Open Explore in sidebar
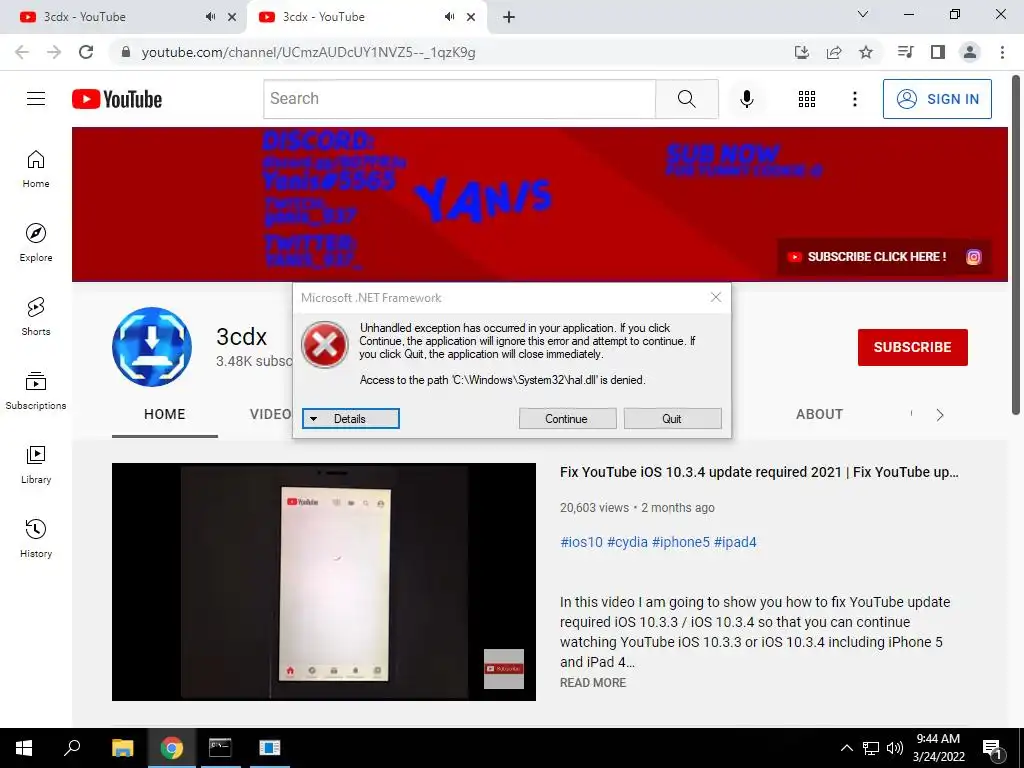Image resolution: width=1024 pixels, height=768 pixels. (x=36, y=243)
